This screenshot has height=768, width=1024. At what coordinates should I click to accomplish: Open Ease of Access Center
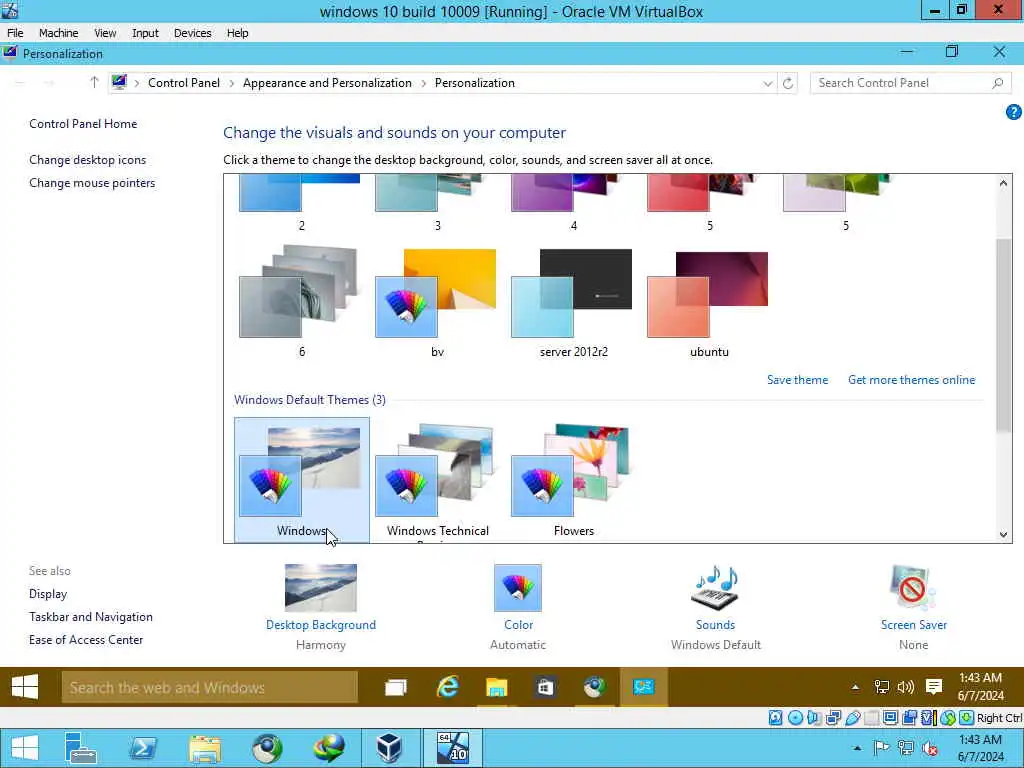pos(86,640)
